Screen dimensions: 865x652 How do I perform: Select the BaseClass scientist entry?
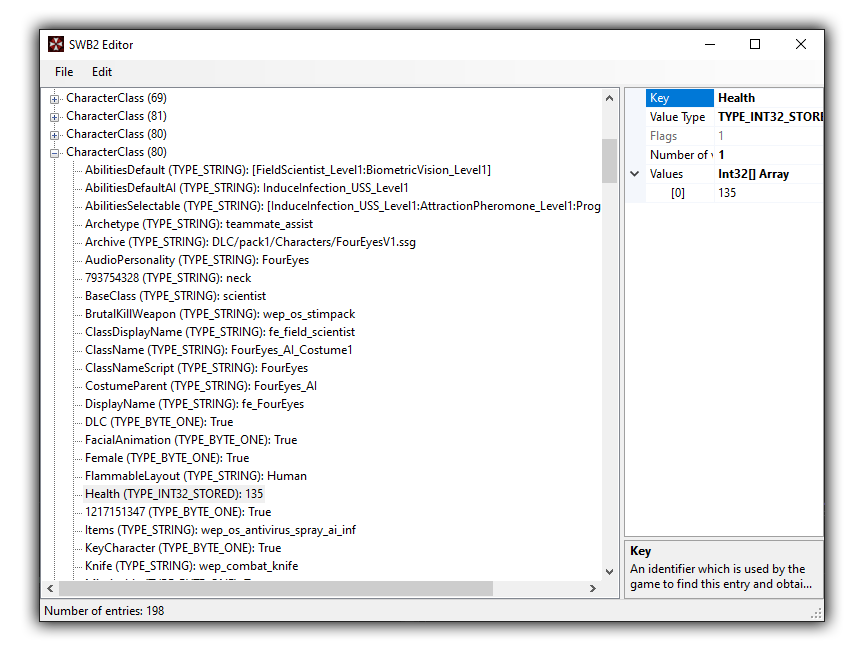(x=175, y=296)
